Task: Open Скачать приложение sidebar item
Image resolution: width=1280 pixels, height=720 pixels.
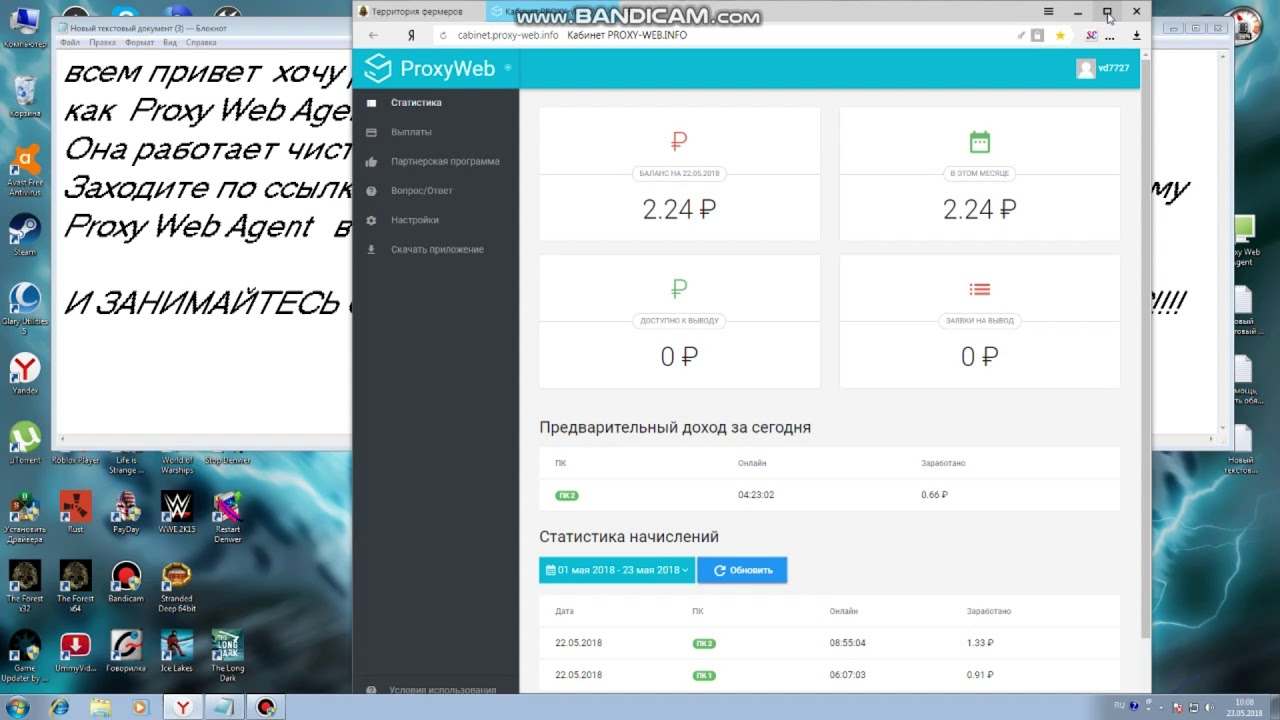Action: [437, 249]
